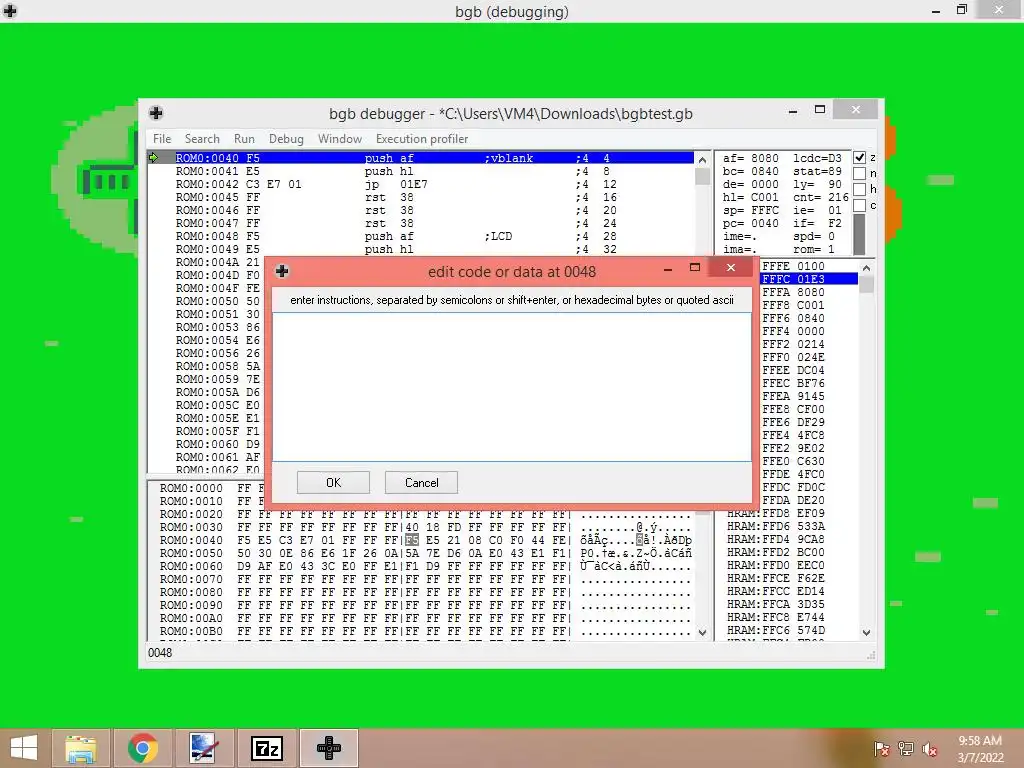1024x768 pixels.
Task: Select the bgb emulator taskbar icon
Action: (329, 748)
